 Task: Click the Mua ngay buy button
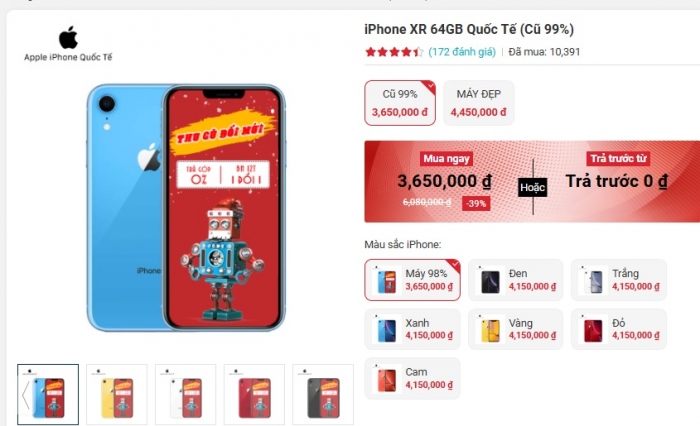[446, 159]
